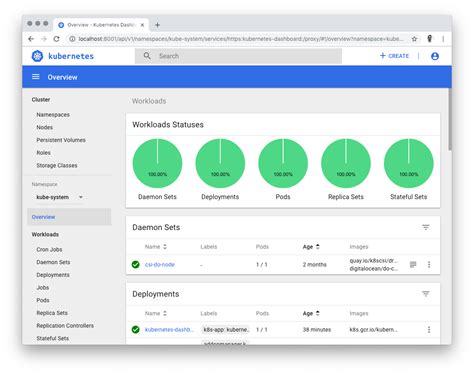Click the browser back arrow
474x374 pixels.
coord(31,39)
